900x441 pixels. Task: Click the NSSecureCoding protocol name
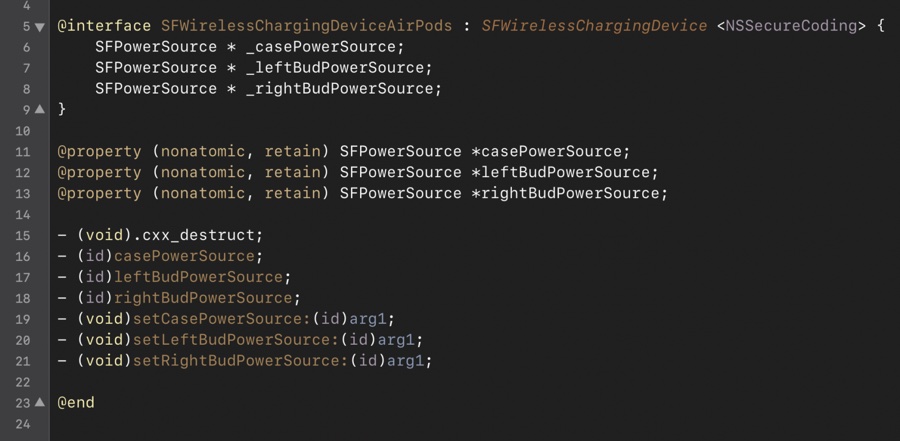(790, 26)
